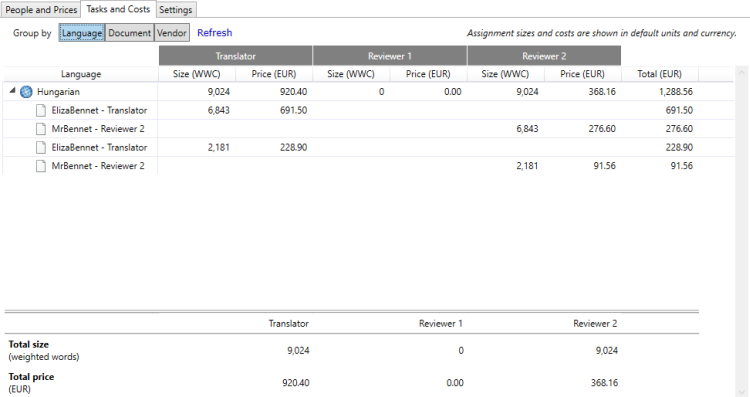
Task: Click the Total size label in summary
Action: [29, 344]
